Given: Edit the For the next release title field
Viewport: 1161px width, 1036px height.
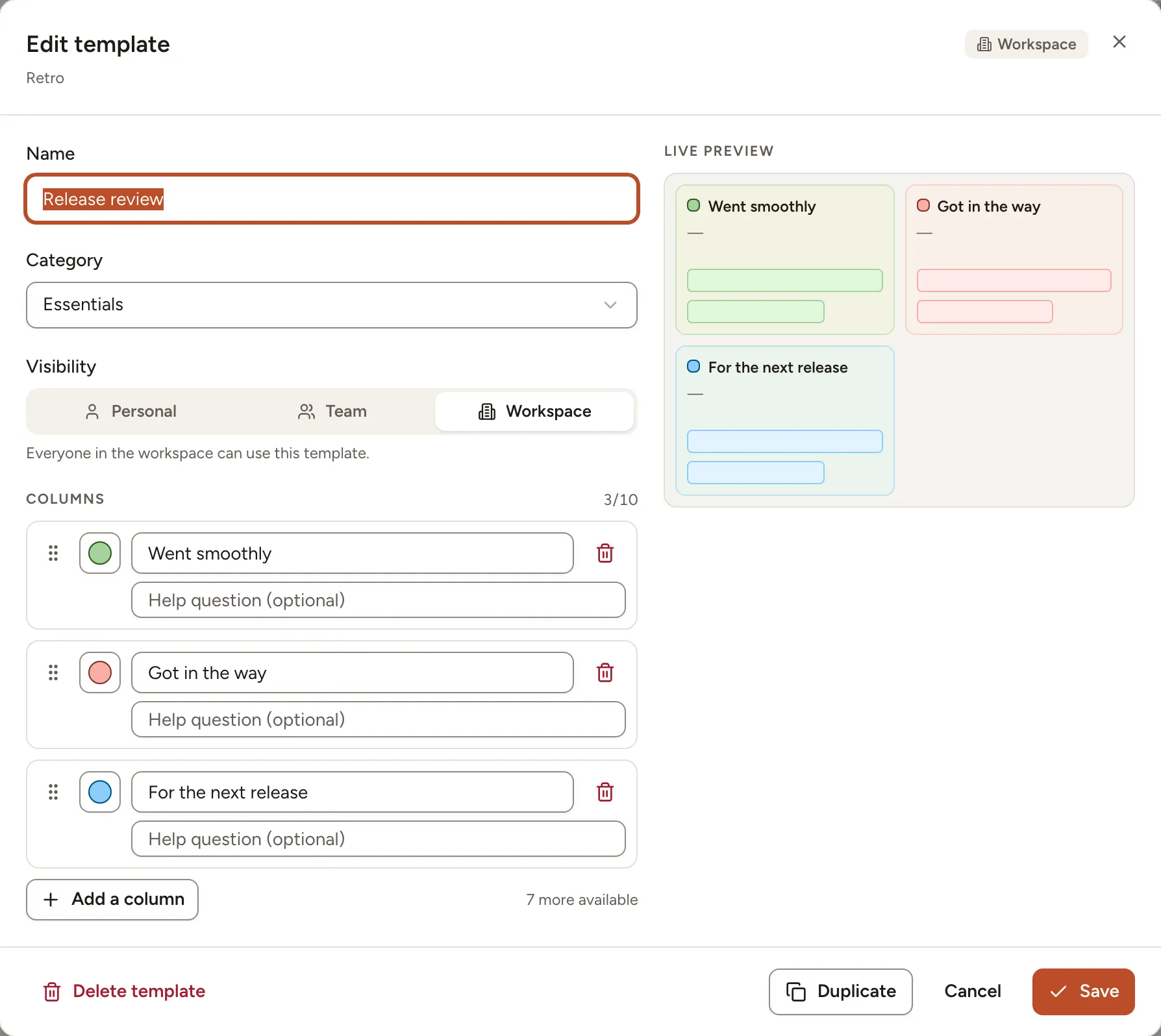Looking at the screenshot, I should click(353, 792).
